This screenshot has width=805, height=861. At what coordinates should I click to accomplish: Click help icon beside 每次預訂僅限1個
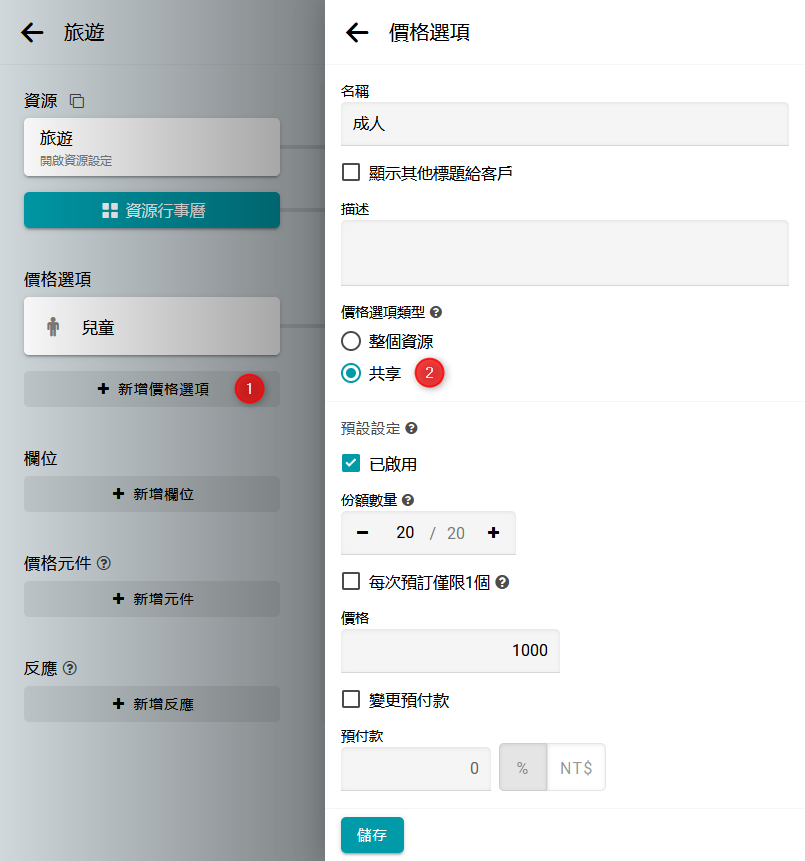coord(502,582)
